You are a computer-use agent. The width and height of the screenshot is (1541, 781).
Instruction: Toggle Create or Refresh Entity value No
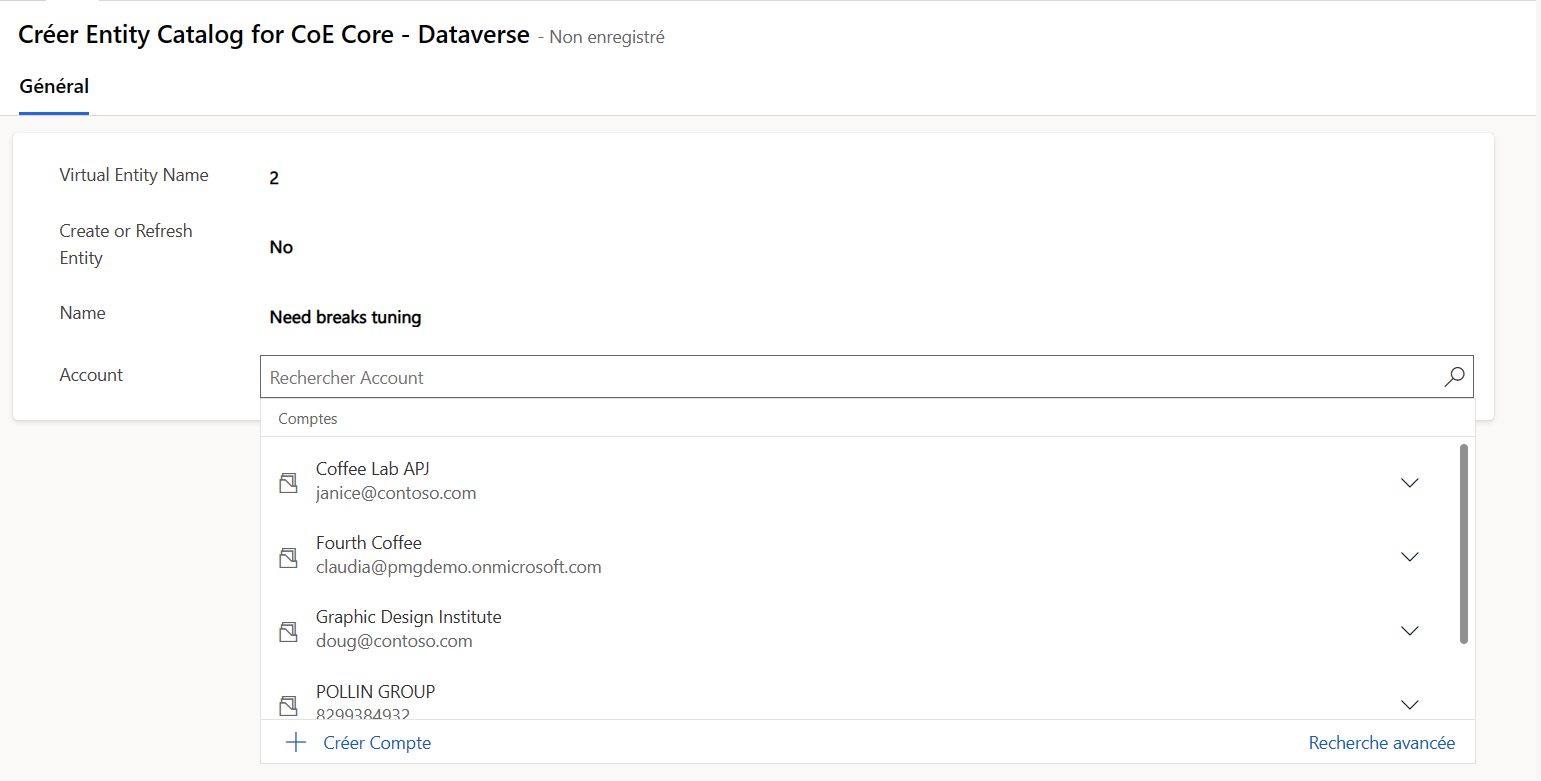[x=281, y=247]
